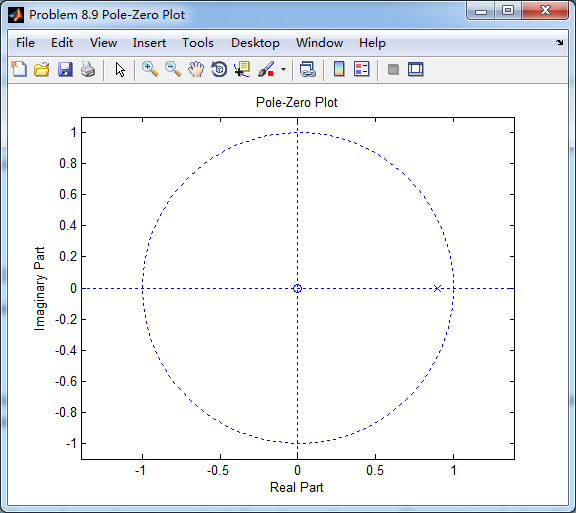The height and width of the screenshot is (513, 576).
Task: Open the Tools menu
Action: pos(198,43)
